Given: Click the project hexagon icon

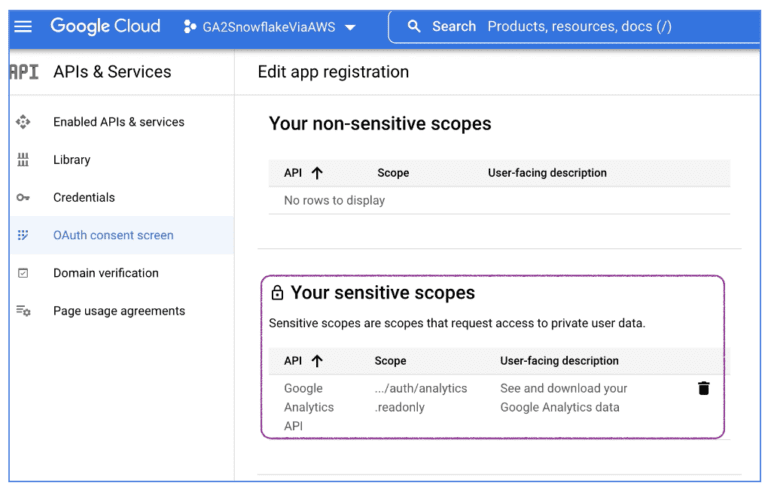Looking at the screenshot, I should (190, 26).
